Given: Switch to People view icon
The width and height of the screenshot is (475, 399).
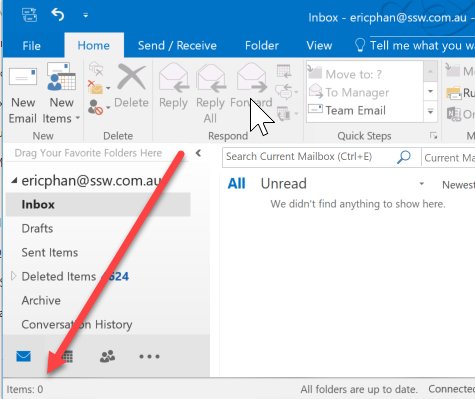Looking at the screenshot, I should pyautogui.click(x=107, y=356).
